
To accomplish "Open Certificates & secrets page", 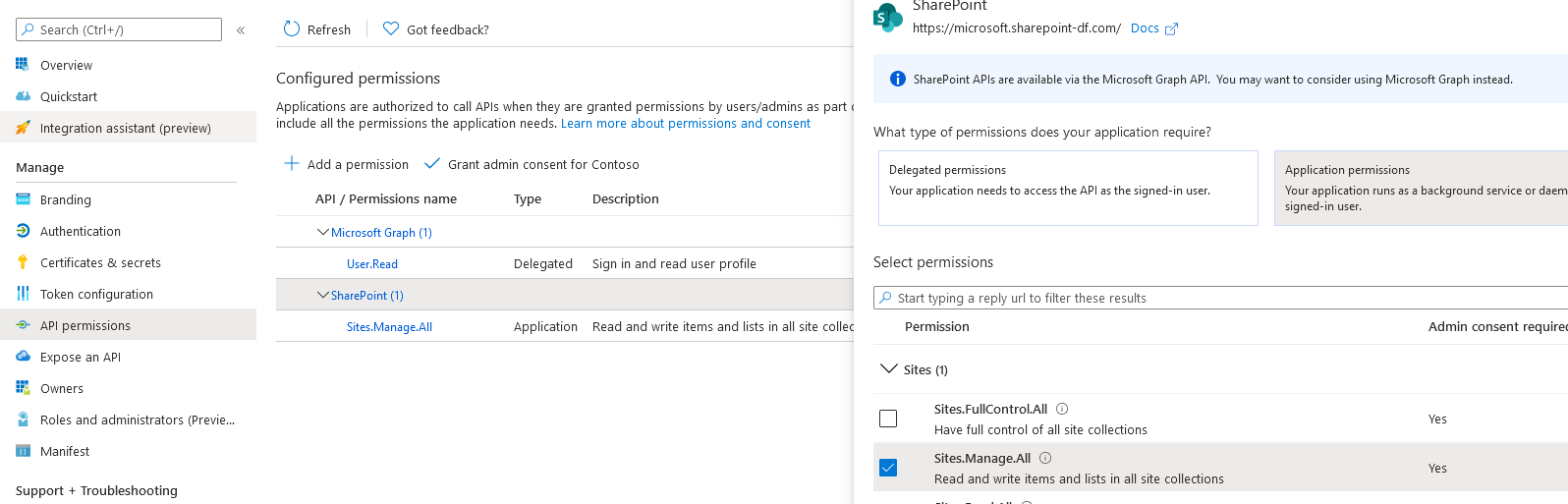I will point(100,262).
